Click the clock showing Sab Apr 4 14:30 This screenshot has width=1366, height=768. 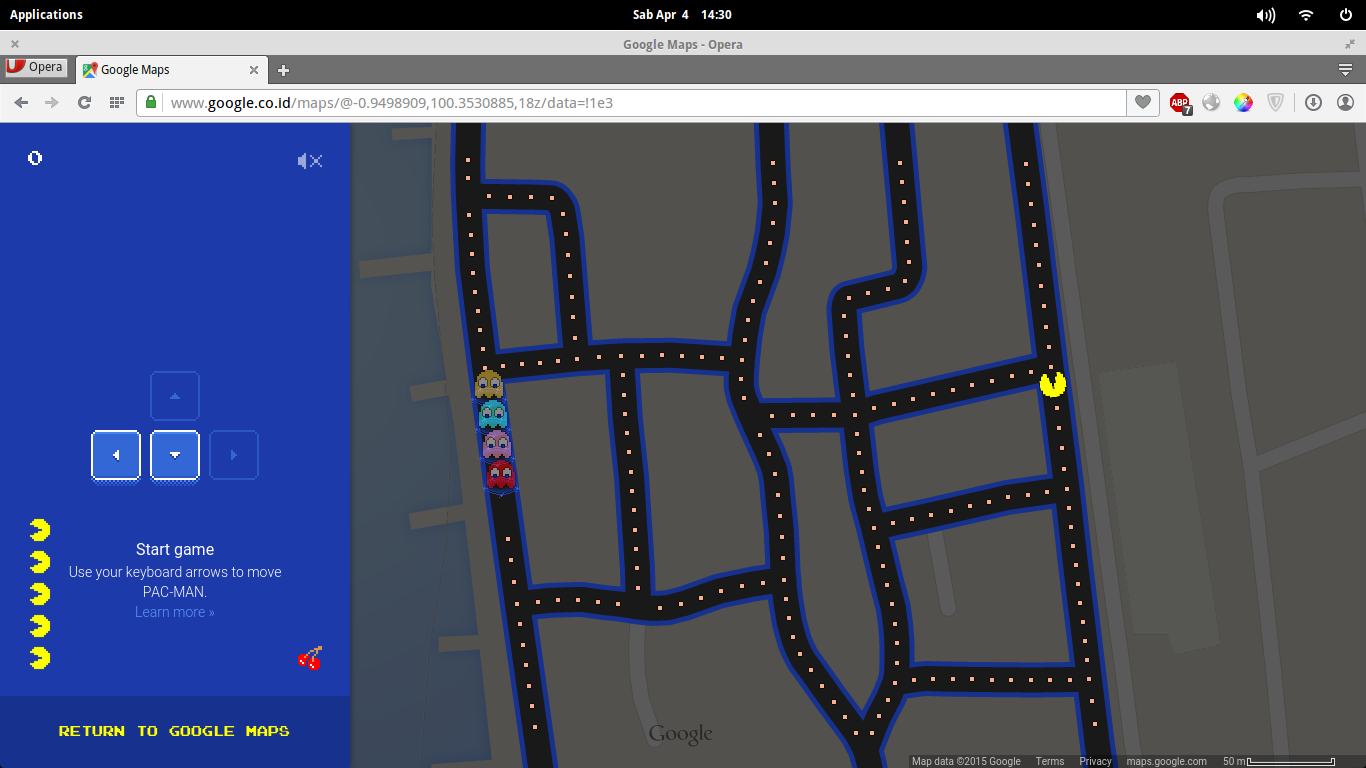click(682, 14)
